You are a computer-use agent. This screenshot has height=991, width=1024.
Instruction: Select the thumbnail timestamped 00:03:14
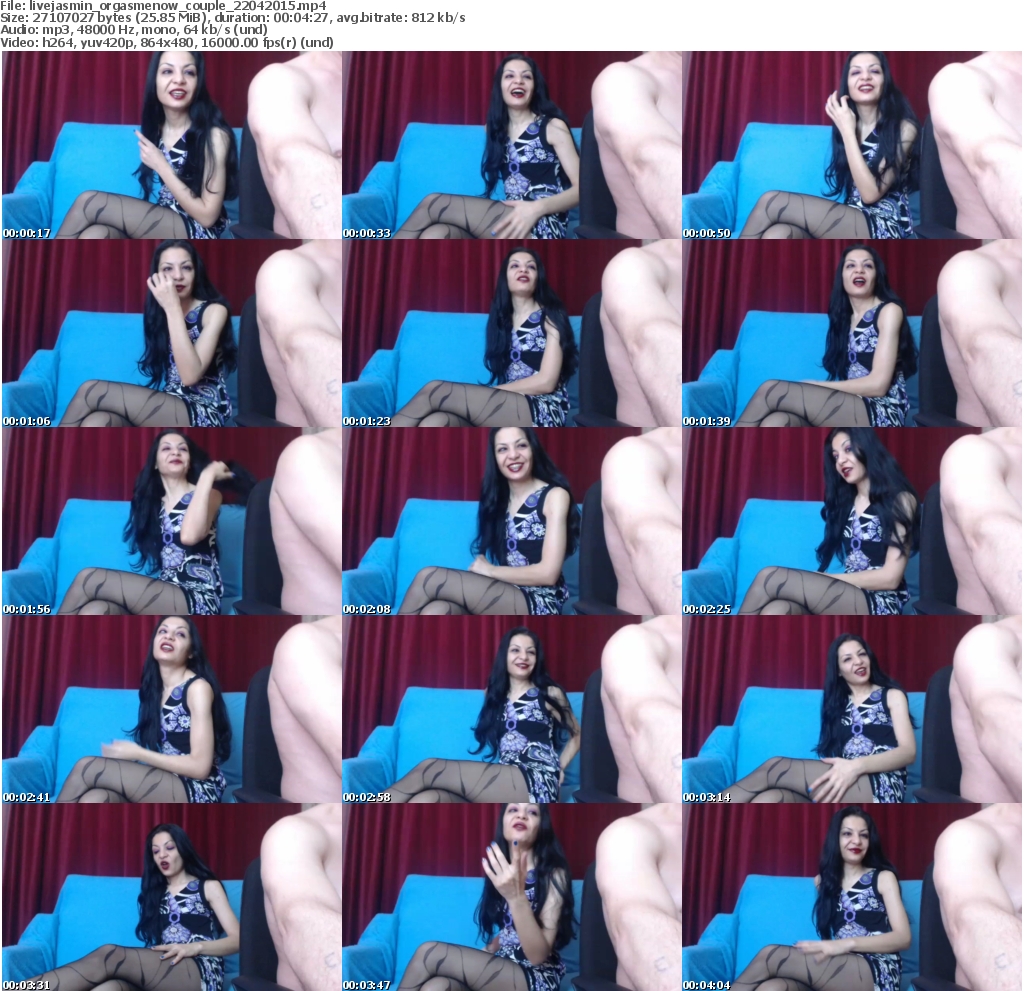pos(852,709)
